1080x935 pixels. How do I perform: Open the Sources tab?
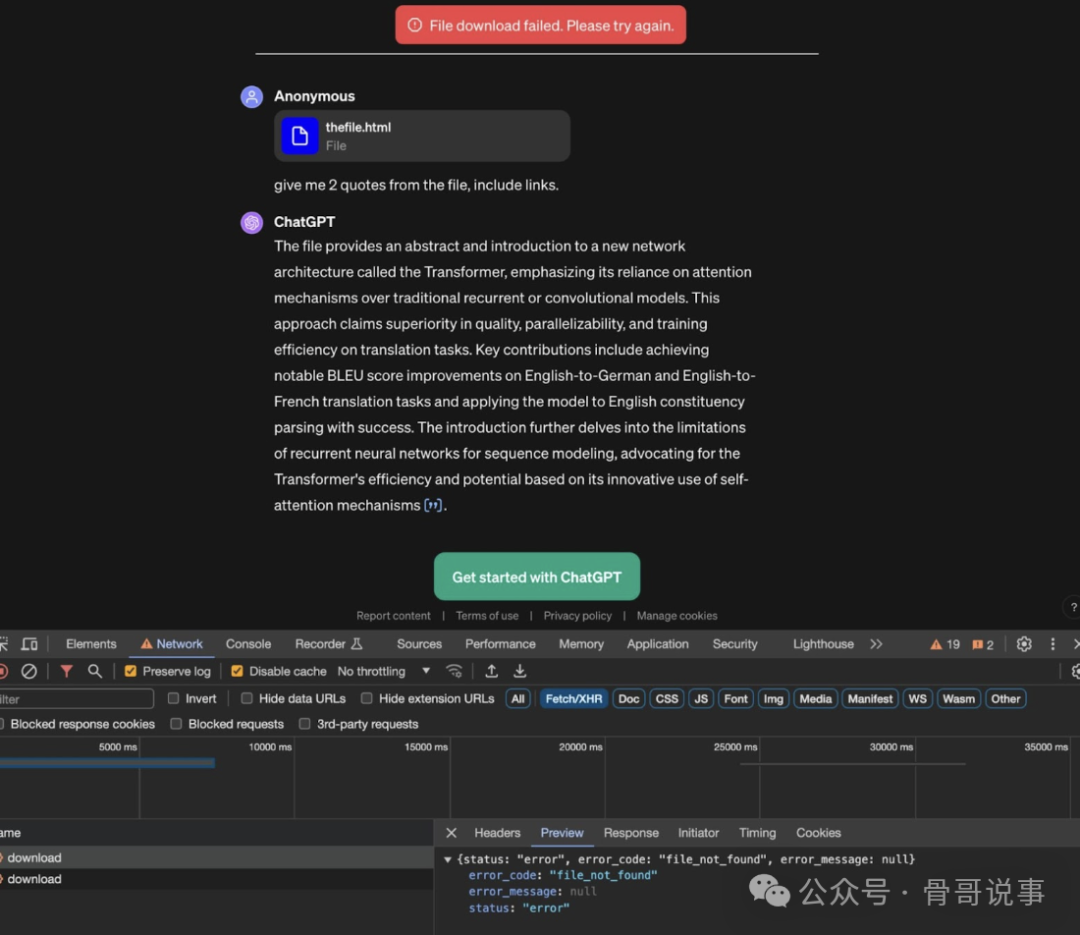(419, 644)
